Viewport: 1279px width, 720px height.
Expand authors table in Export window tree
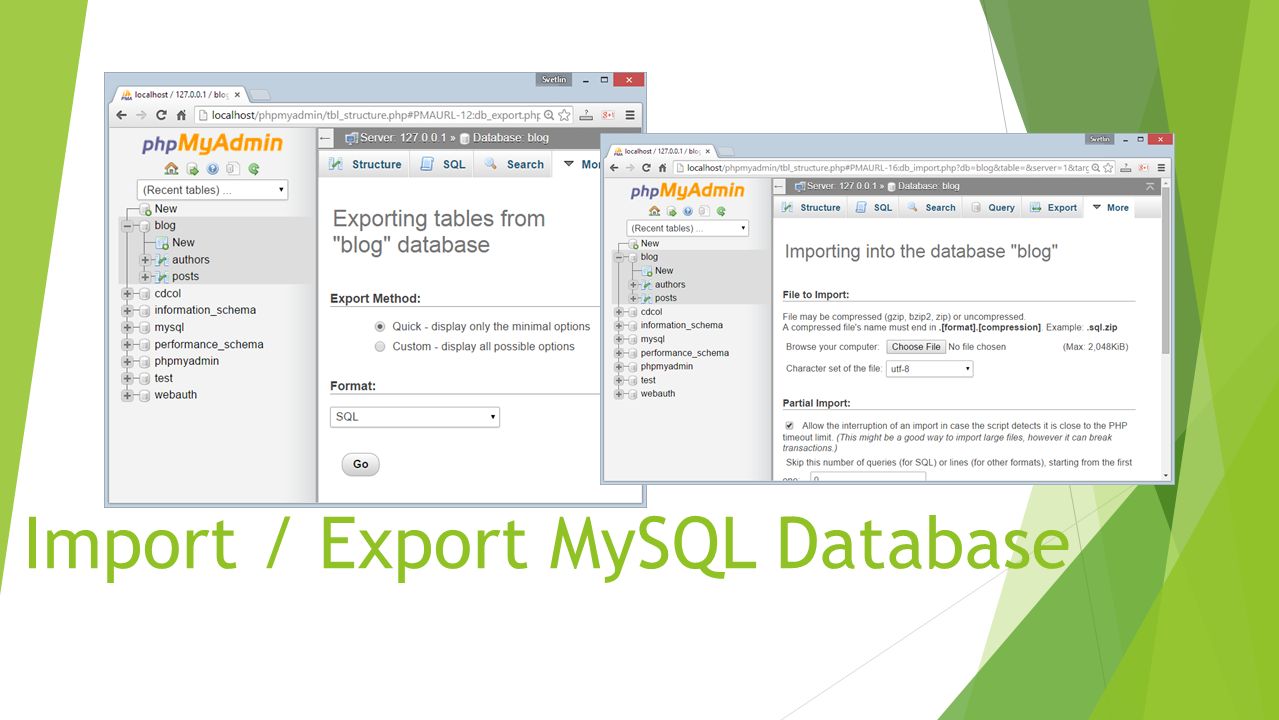[x=145, y=260]
